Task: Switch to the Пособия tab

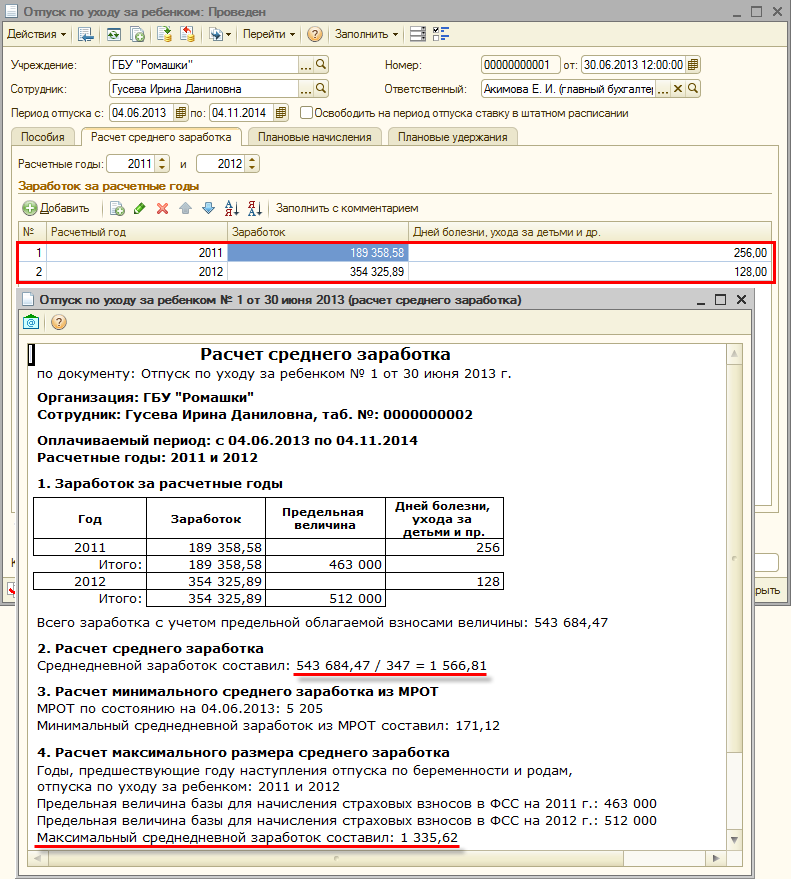Action: (x=45, y=137)
